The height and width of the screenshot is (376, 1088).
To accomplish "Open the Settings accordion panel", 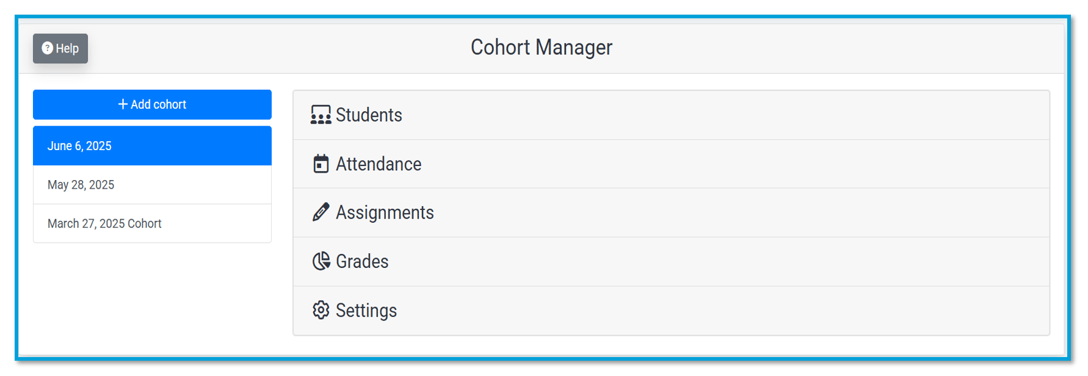I will [x=671, y=310].
